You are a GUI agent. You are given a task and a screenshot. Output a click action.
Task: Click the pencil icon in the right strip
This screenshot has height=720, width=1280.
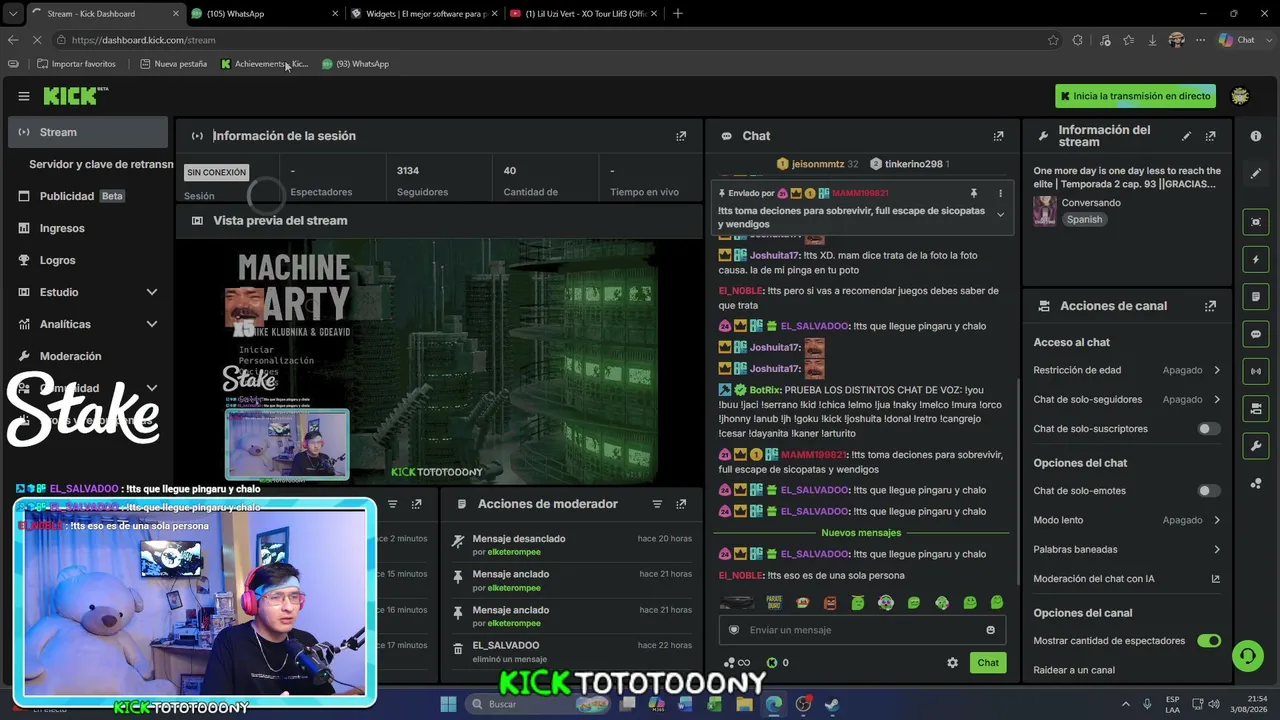click(1256, 173)
